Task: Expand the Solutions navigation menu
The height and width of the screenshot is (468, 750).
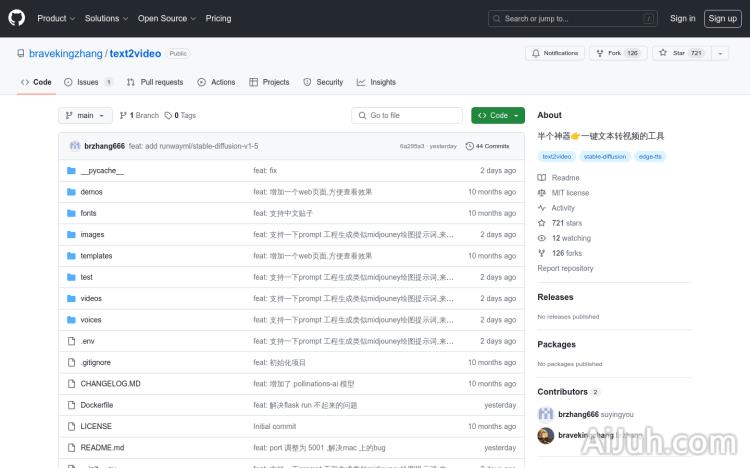Action: tap(105, 18)
